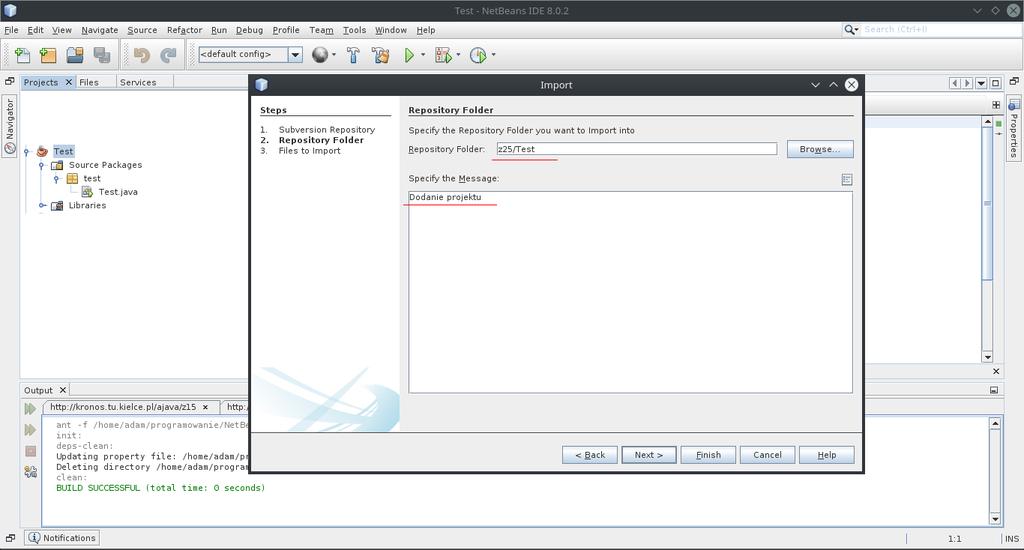Open the Navigator side panel

(9, 126)
